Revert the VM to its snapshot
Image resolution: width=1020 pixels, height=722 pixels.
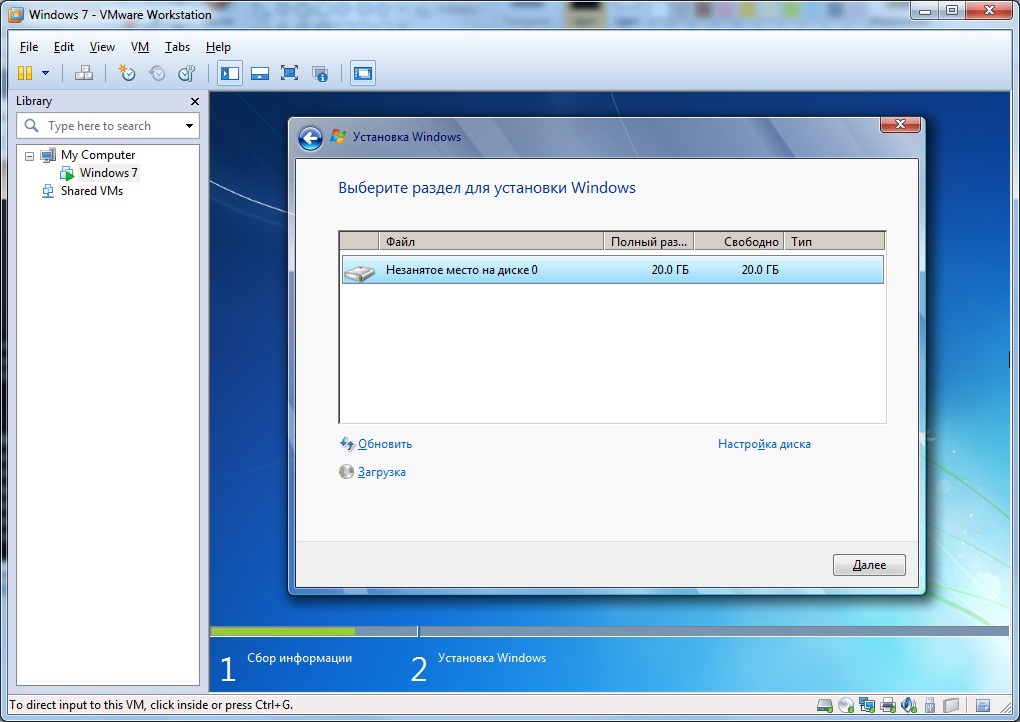pyautogui.click(x=156, y=72)
